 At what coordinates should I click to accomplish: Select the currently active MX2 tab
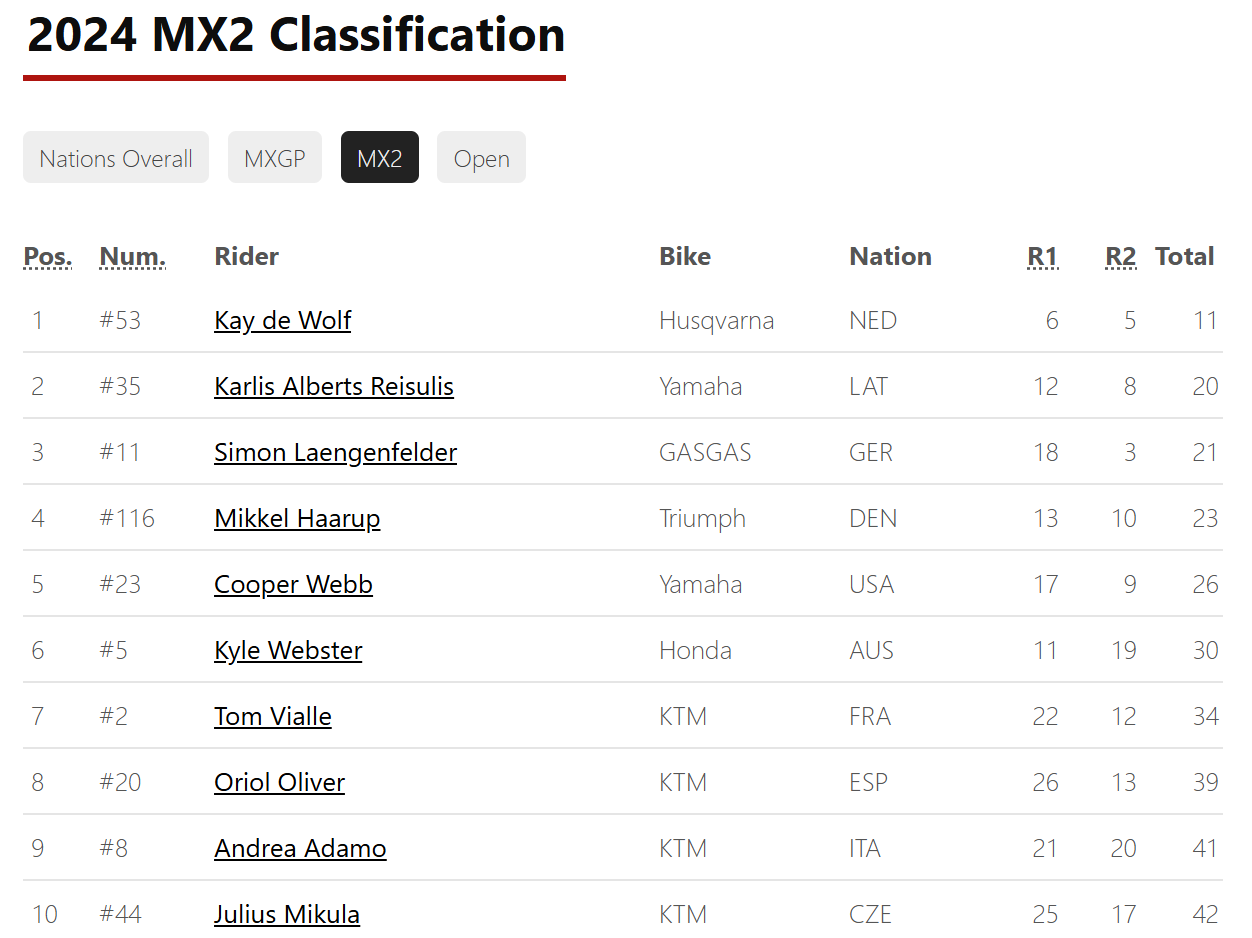point(379,157)
